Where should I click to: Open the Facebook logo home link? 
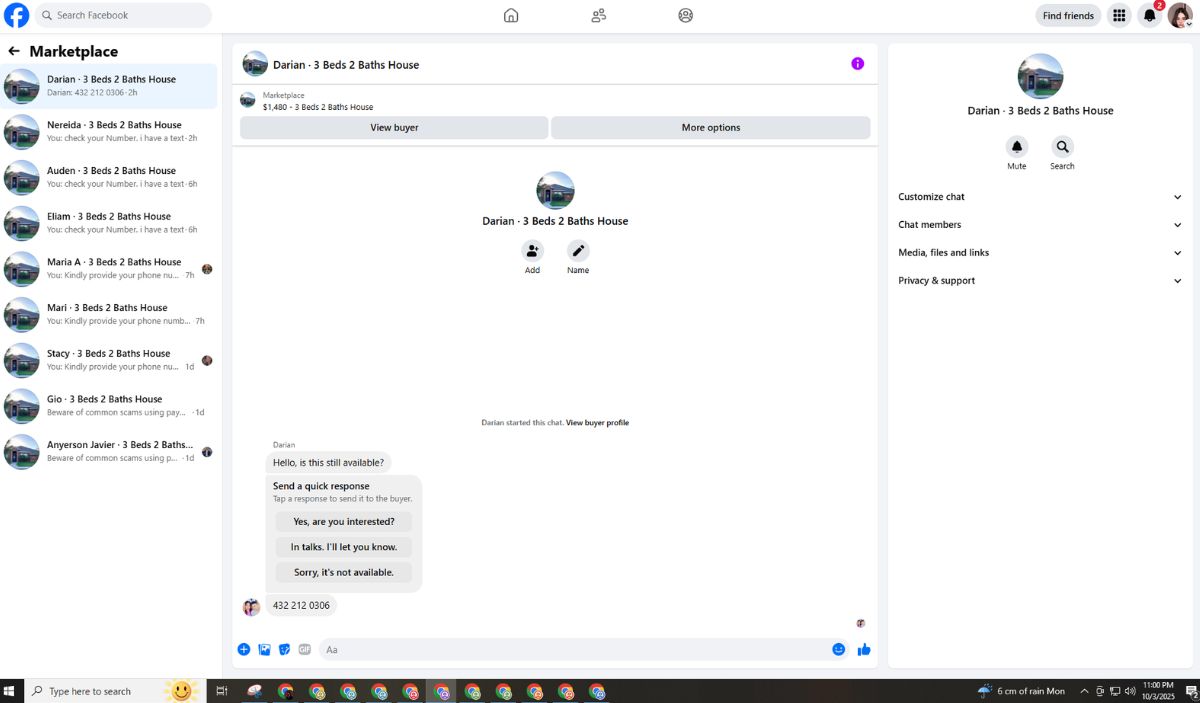[x=17, y=15]
